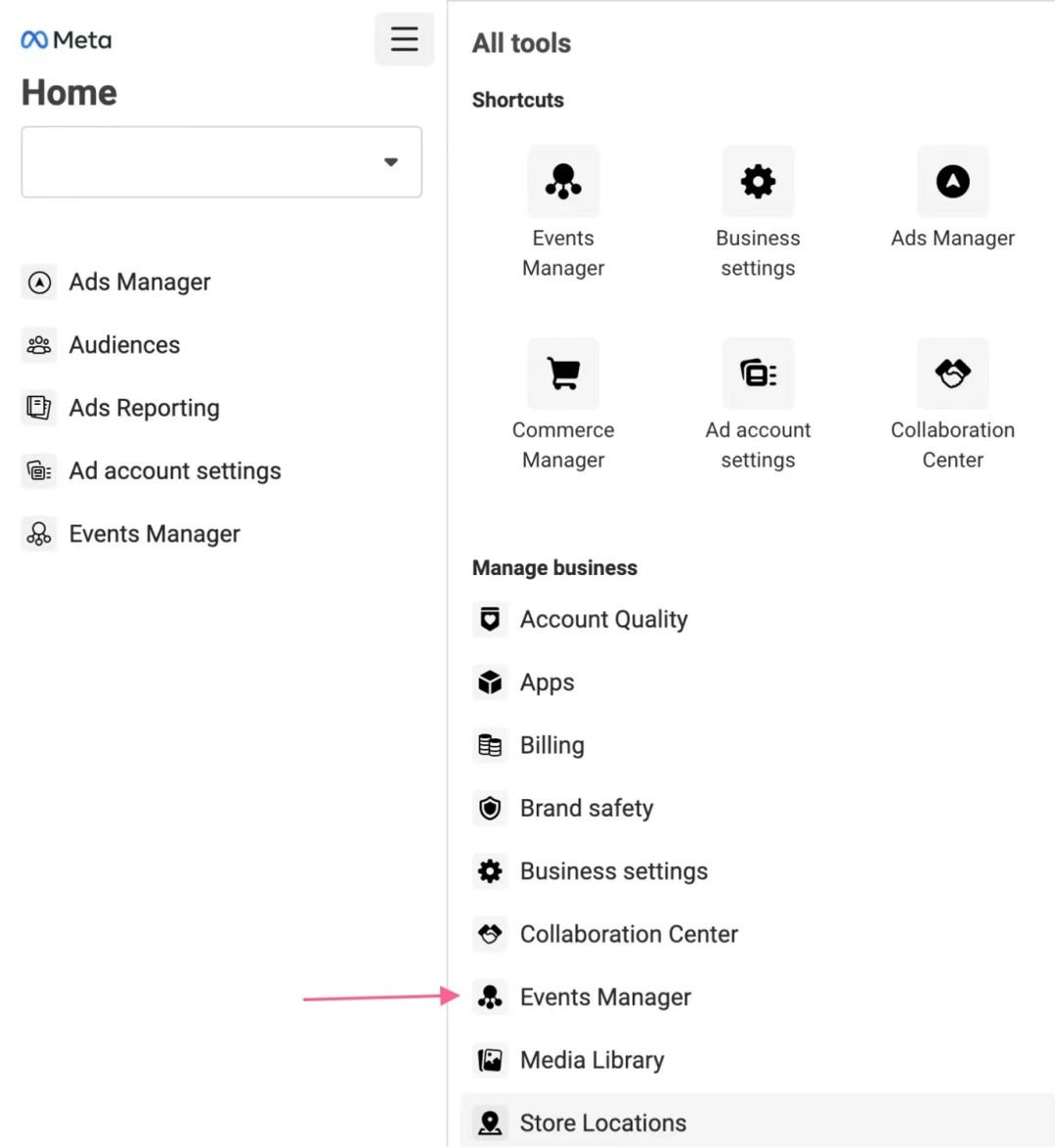Screen dimensions: 1056x1148
Task: Open the Commerce Manager shortcut label
Action: tap(563, 445)
